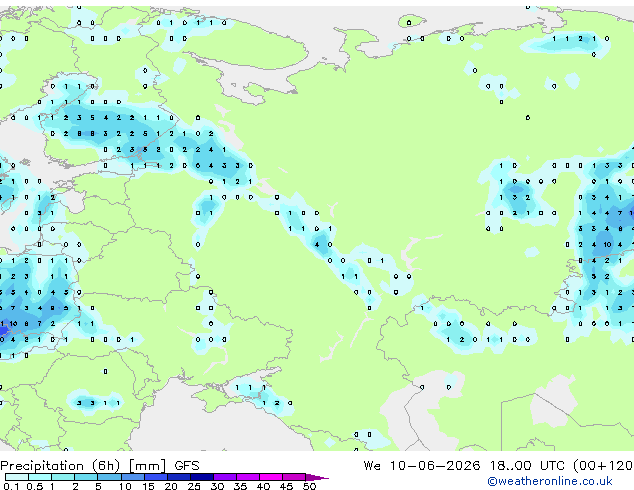Click the '25' legend scale label
This screenshot has height=490, width=634.
[x=194, y=486]
